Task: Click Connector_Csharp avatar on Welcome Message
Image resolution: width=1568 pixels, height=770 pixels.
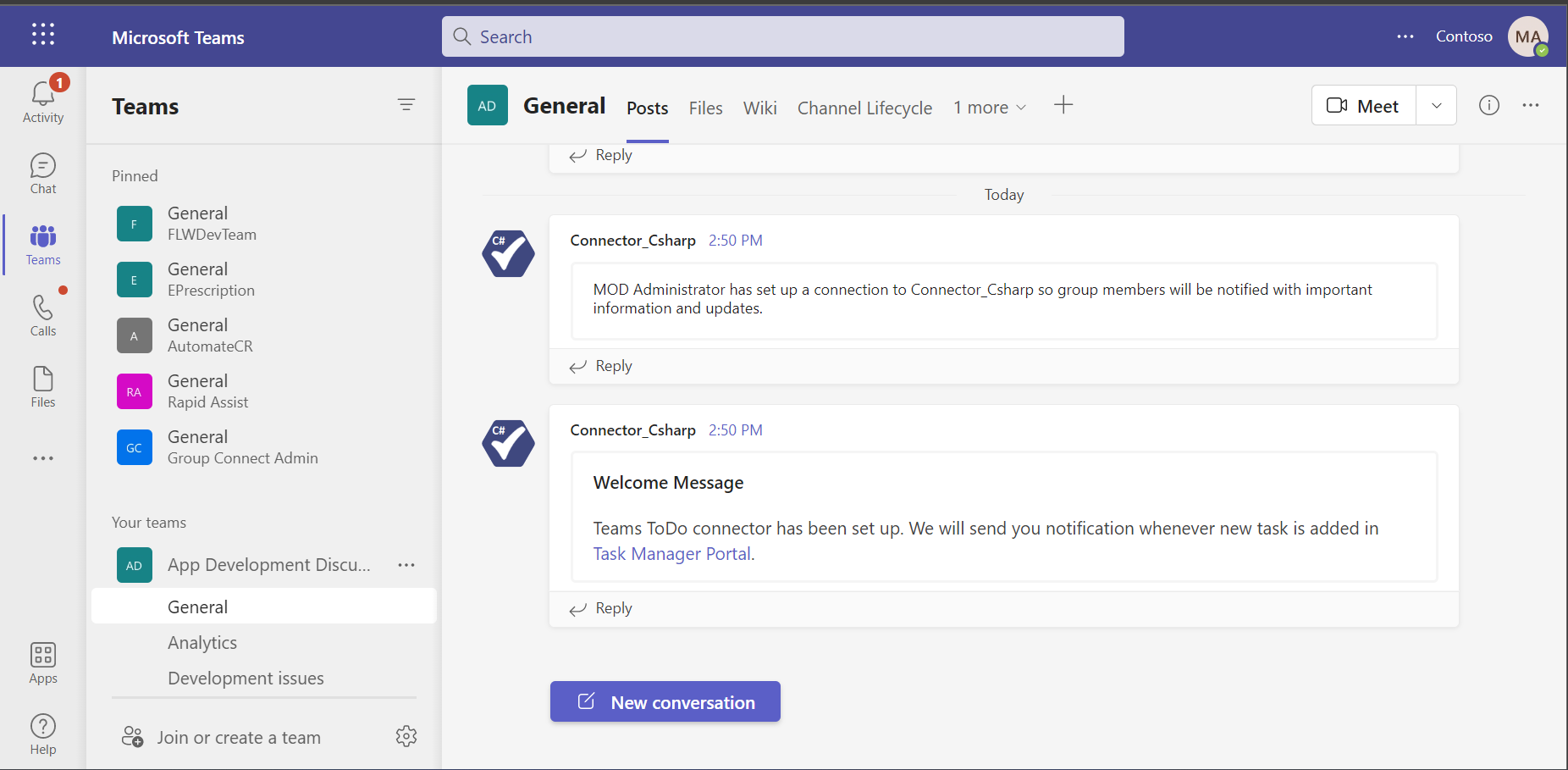Action: (509, 444)
